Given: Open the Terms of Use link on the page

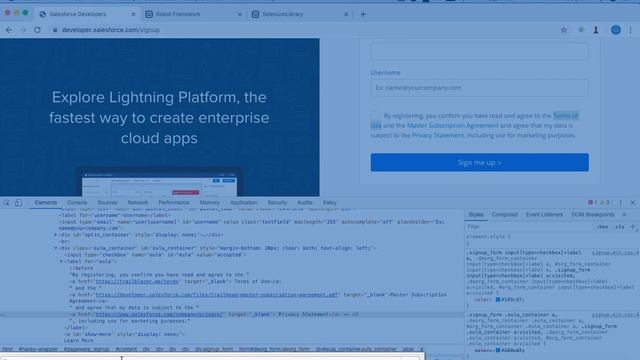Looking at the screenshot, I should pos(565,116).
